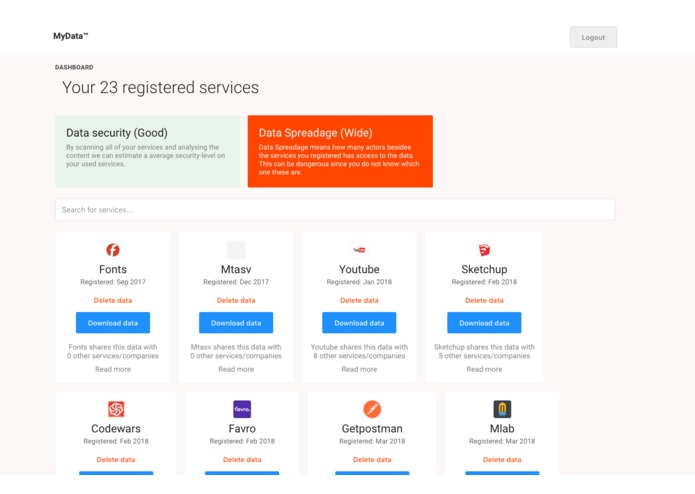This screenshot has width=695, height=494.
Task: Read more about Sketchup data sharing
Action: point(484,369)
